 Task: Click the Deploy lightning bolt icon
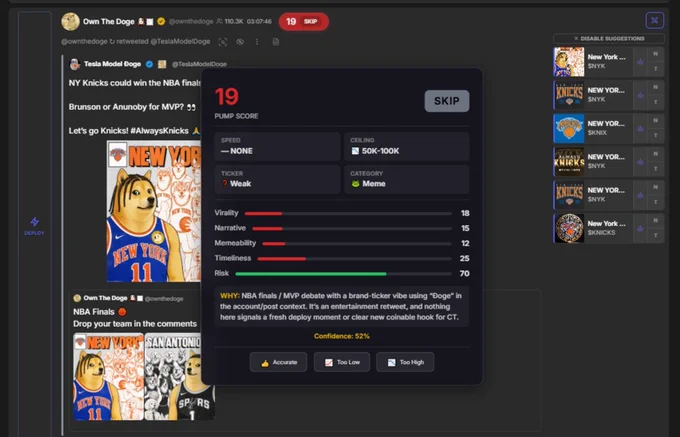[x=34, y=222]
